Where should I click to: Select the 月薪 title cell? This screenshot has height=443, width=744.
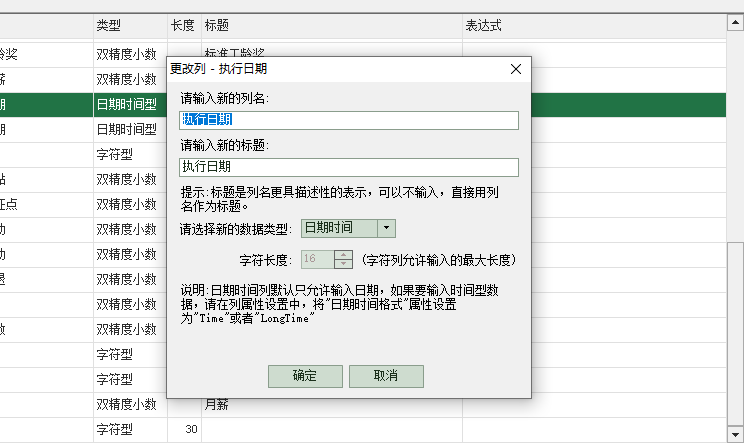click(216, 405)
